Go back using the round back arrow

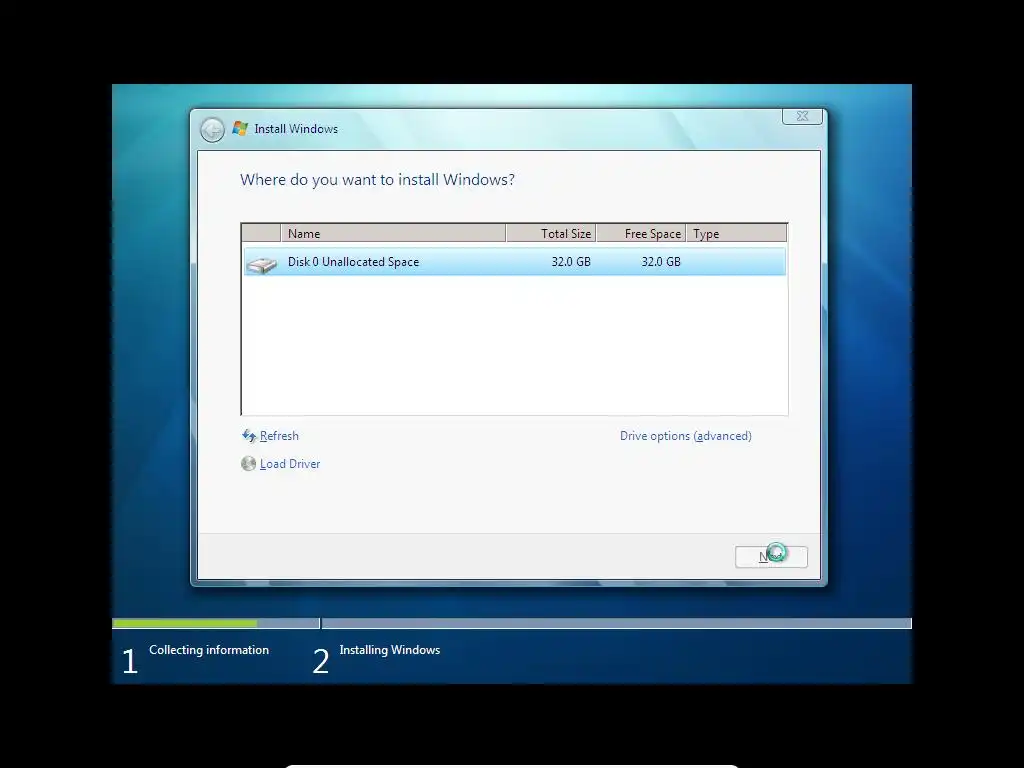point(212,129)
